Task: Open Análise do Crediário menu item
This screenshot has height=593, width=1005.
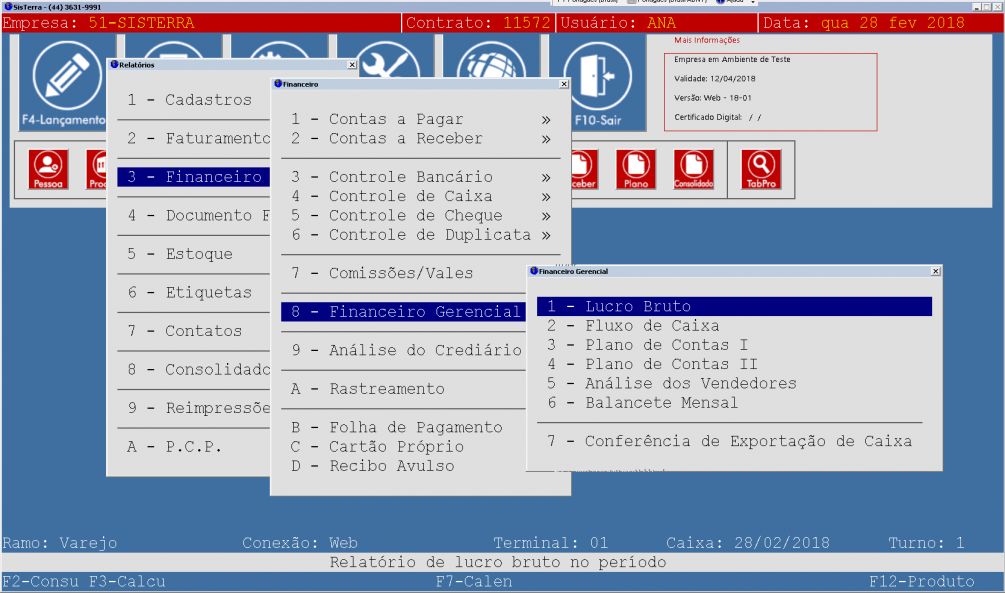Action: pos(425,350)
